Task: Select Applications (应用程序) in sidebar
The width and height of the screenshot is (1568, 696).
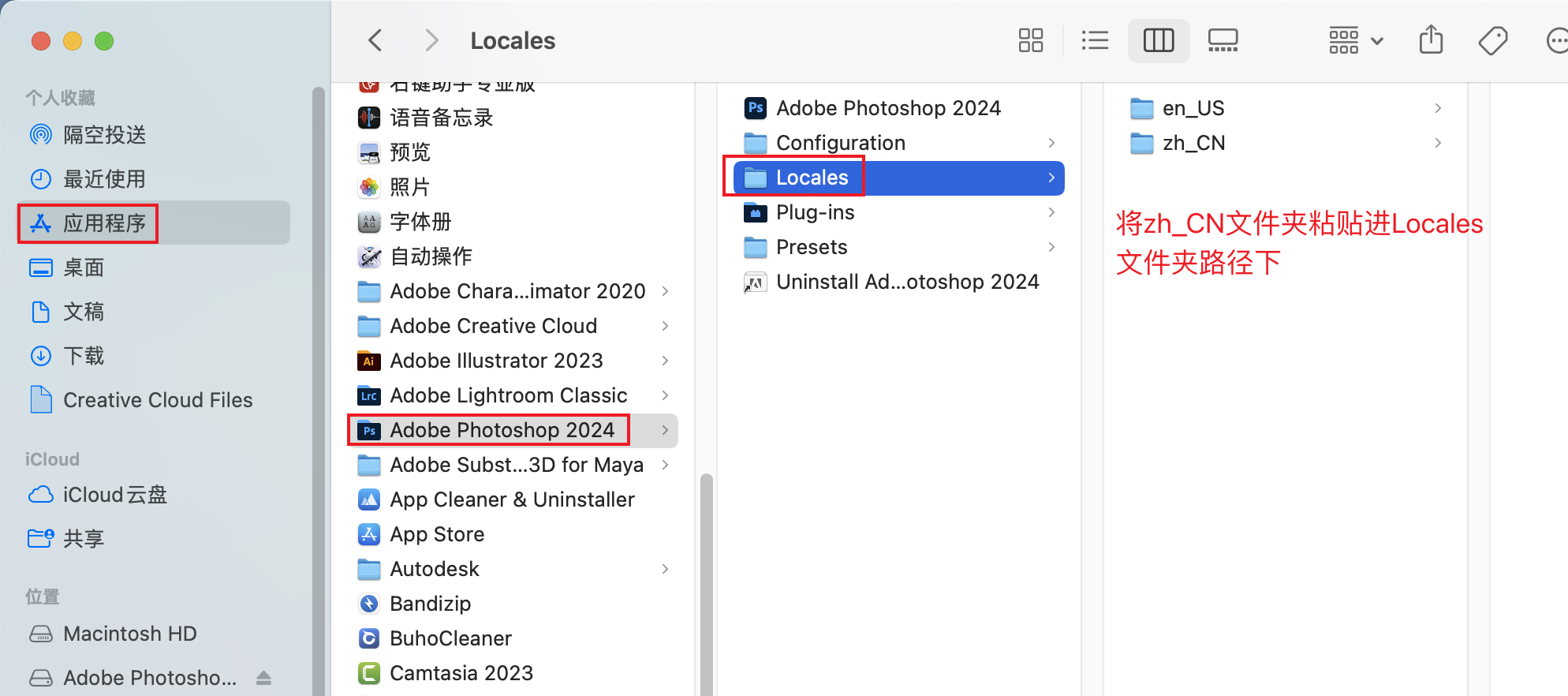Action: point(154,223)
